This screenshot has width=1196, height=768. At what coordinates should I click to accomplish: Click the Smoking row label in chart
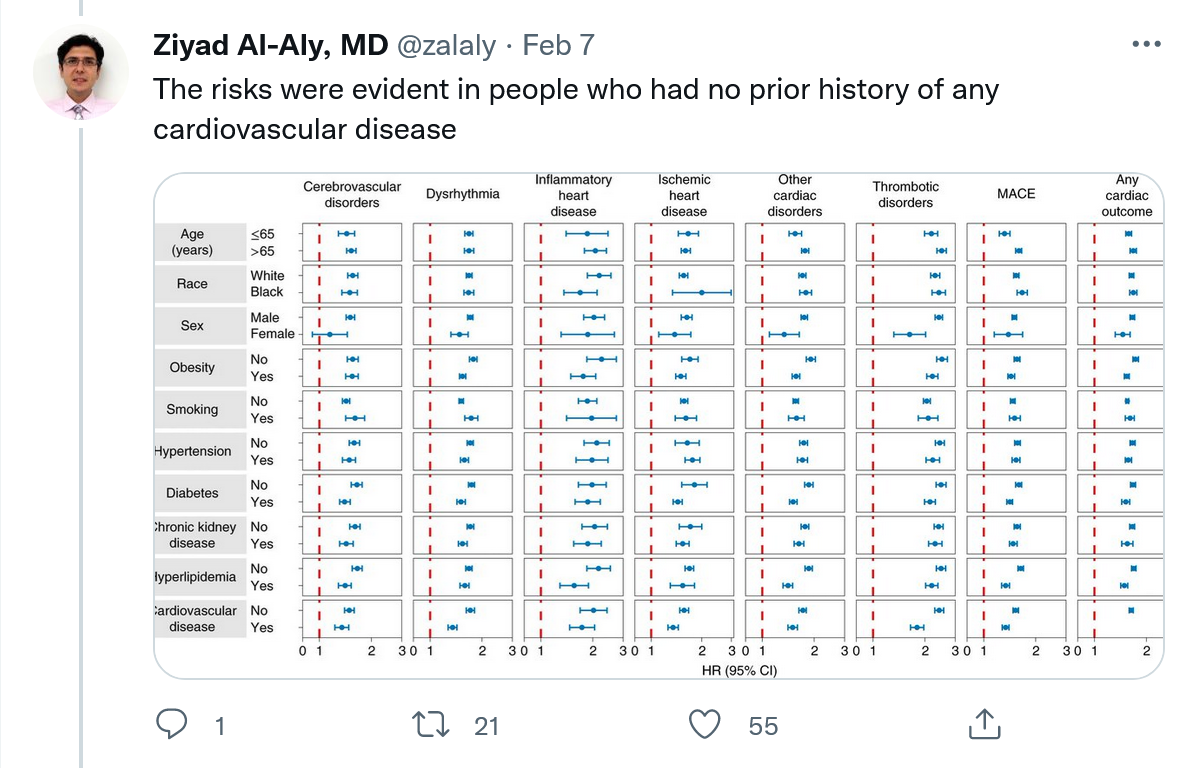192,409
